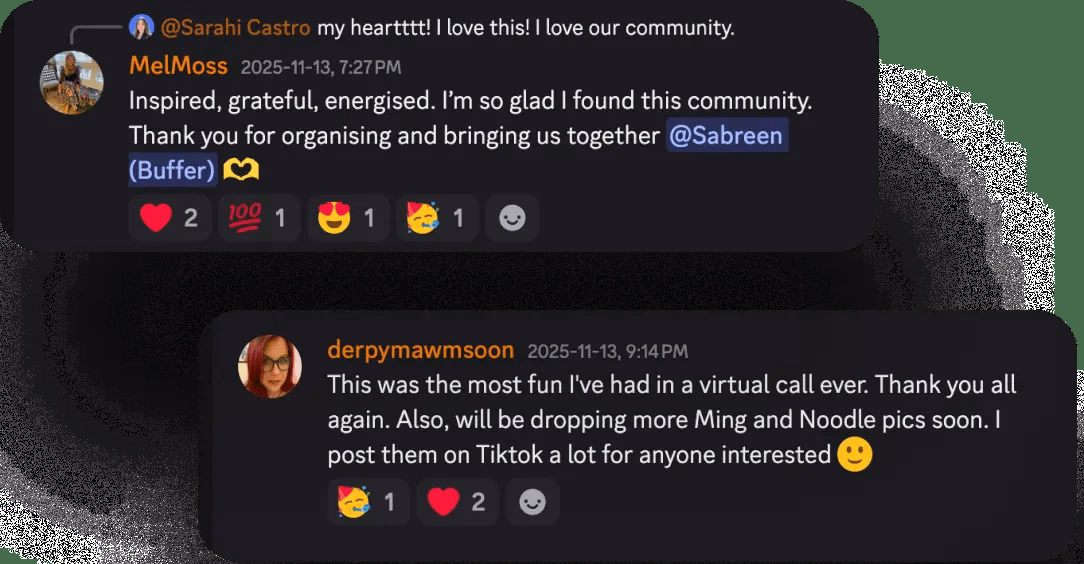Toggle the 100 emoji reaction on MelMoss's message
The height and width of the screenshot is (564, 1084).
pyautogui.click(x=259, y=218)
